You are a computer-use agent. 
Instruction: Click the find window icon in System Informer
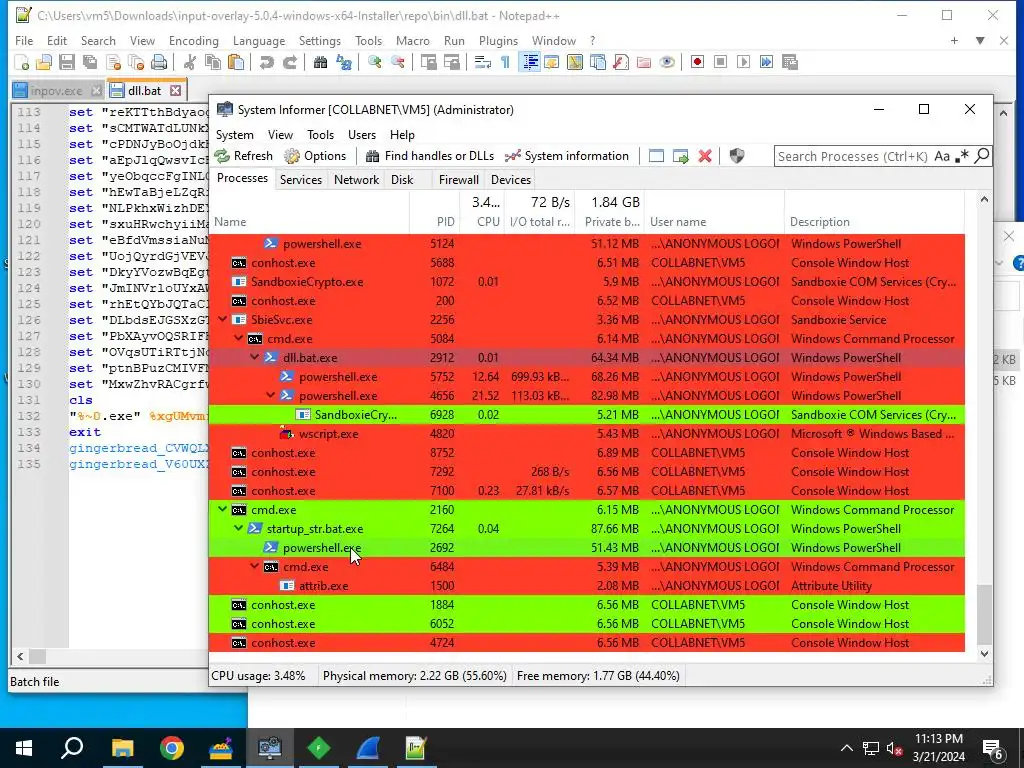tap(656, 156)
